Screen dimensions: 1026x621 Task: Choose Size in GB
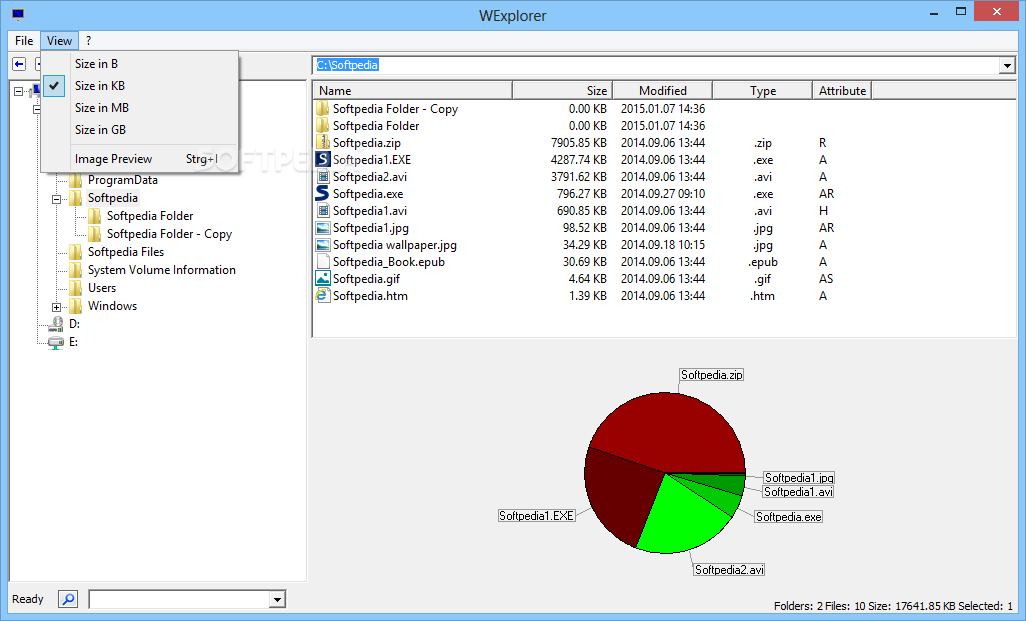point(139,130)
